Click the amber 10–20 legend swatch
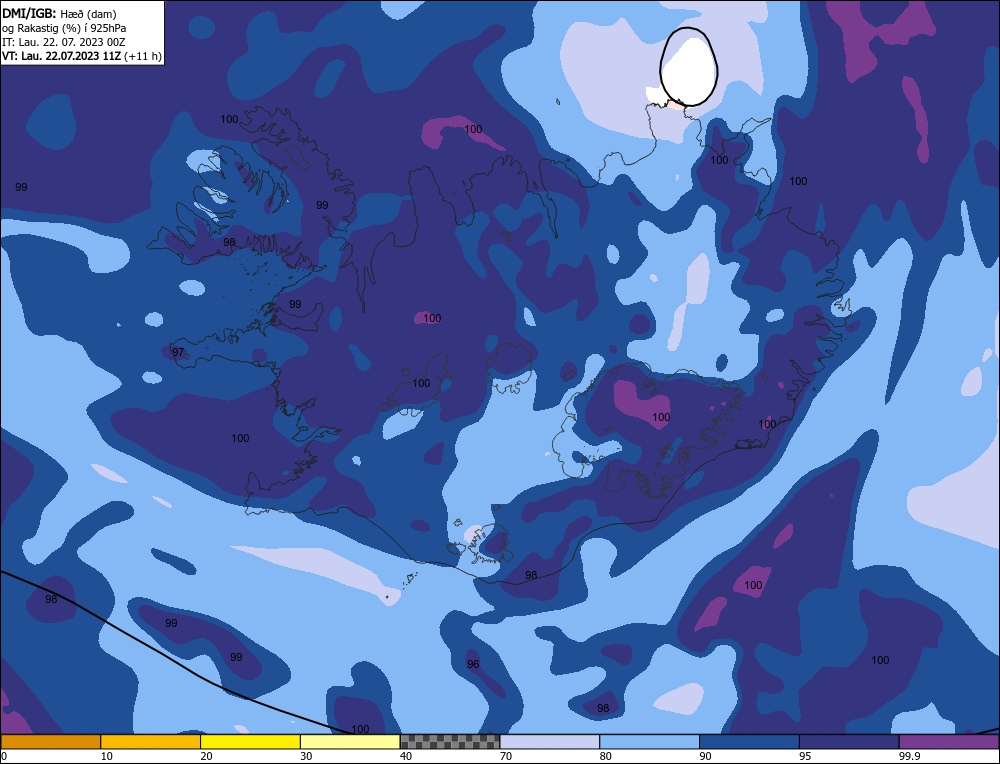The image size is (1000, 764). click(151, 742)
